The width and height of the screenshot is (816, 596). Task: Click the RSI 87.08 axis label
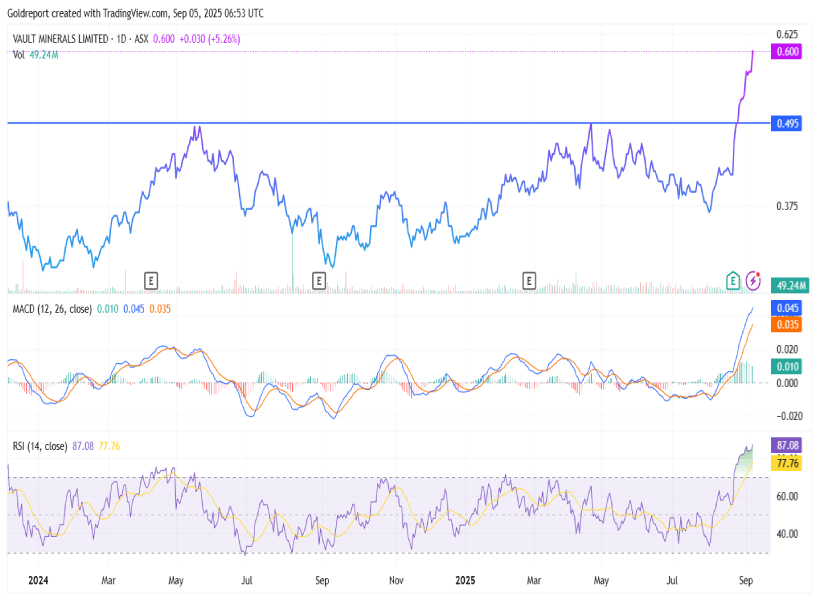point(787,443)
